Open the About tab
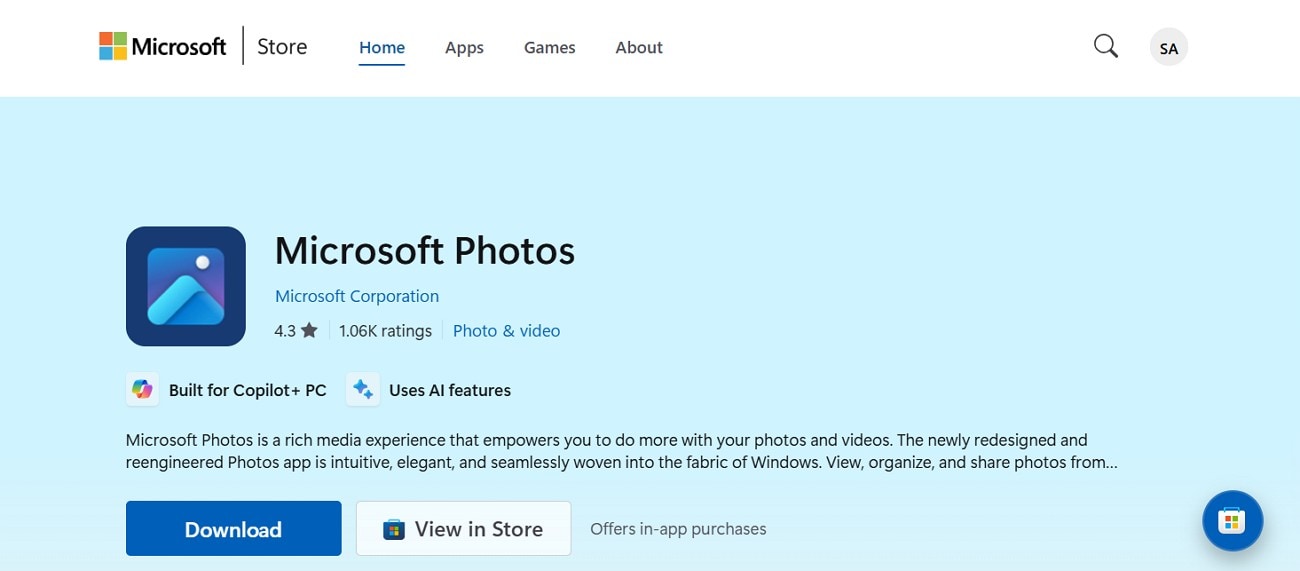 click(639, 47)
